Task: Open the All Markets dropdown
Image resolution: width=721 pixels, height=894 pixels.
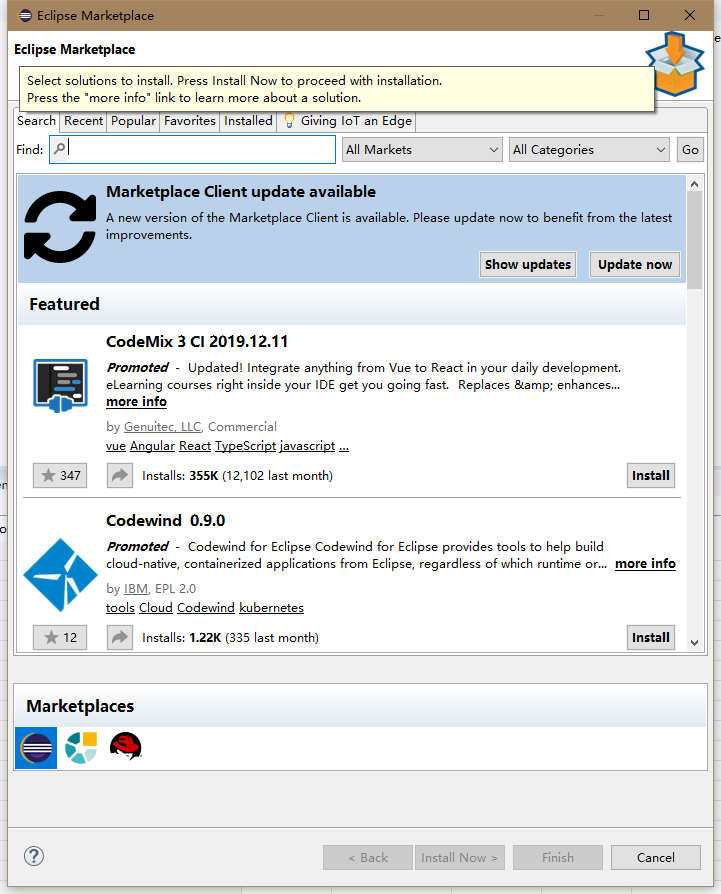Action: pyautogui.click(x=422, y=149)
